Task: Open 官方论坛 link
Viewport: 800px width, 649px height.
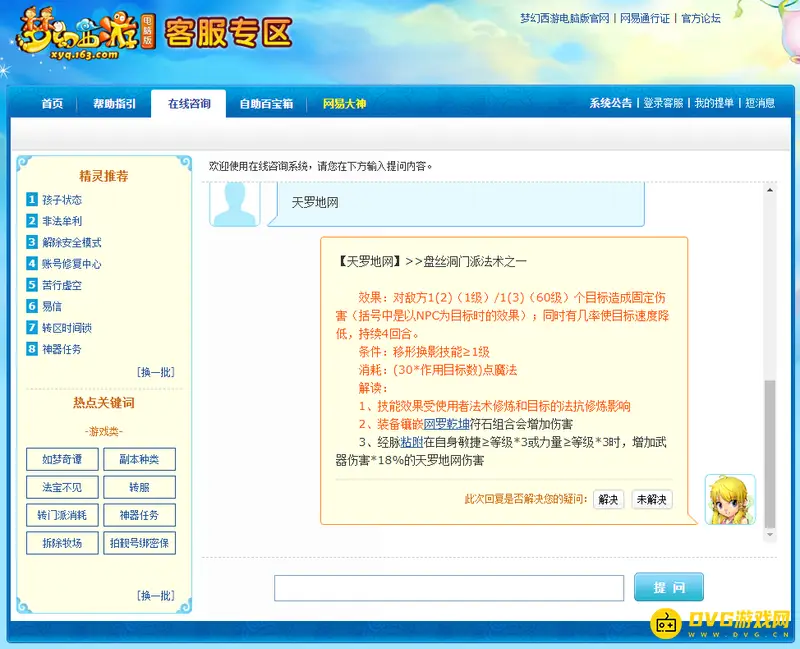Action: click(701, 18)
